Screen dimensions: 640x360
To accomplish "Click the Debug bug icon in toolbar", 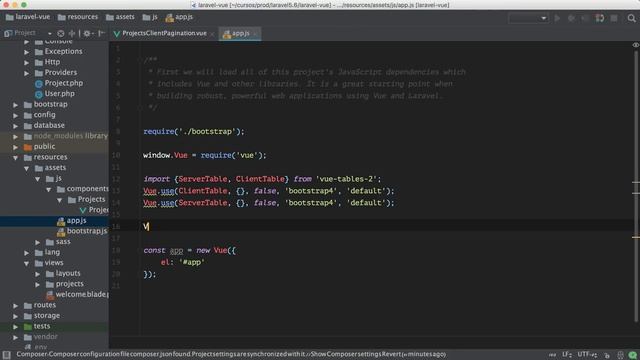I will click(x=571, y=18).
